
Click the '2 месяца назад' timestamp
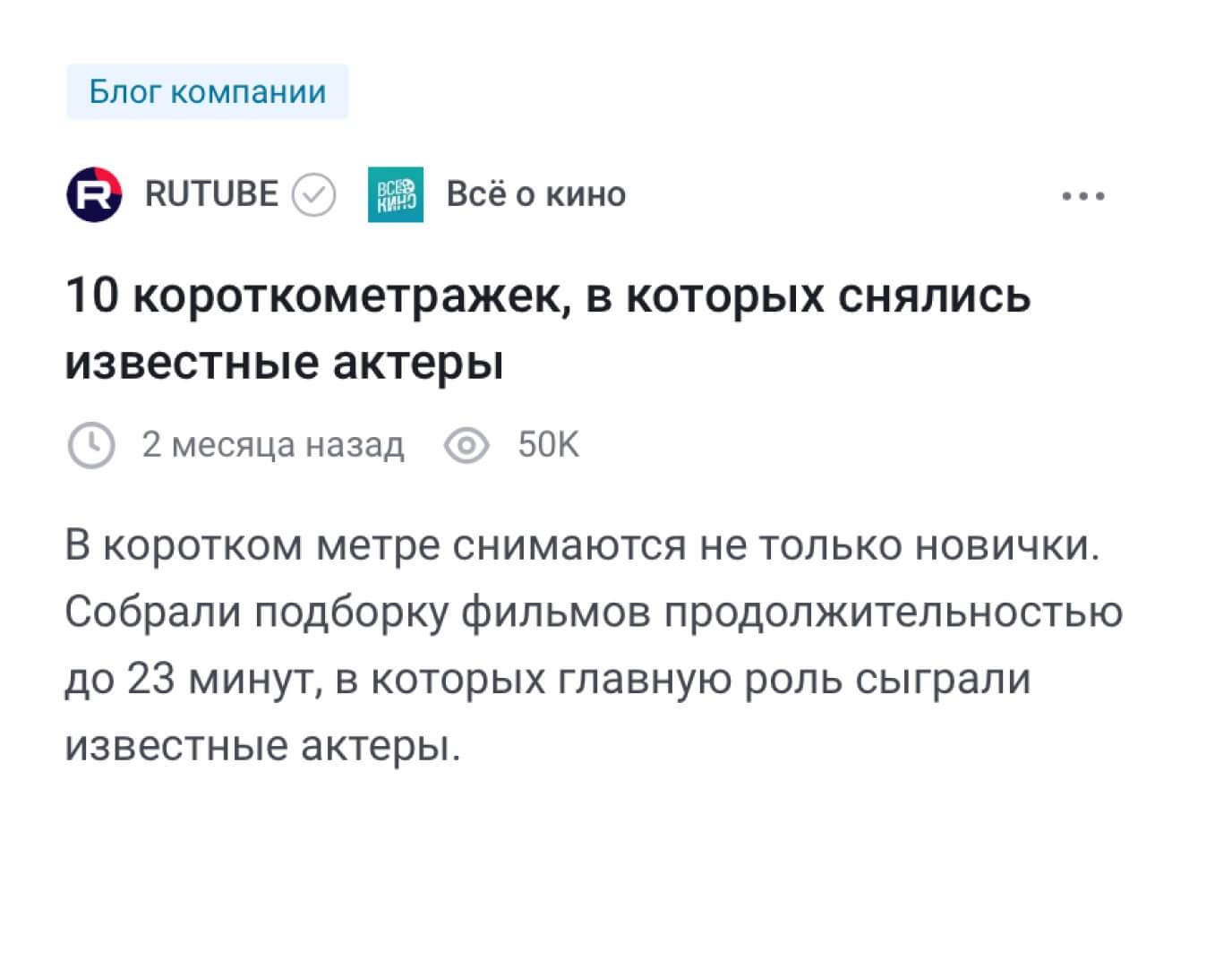tap(273, 444)
